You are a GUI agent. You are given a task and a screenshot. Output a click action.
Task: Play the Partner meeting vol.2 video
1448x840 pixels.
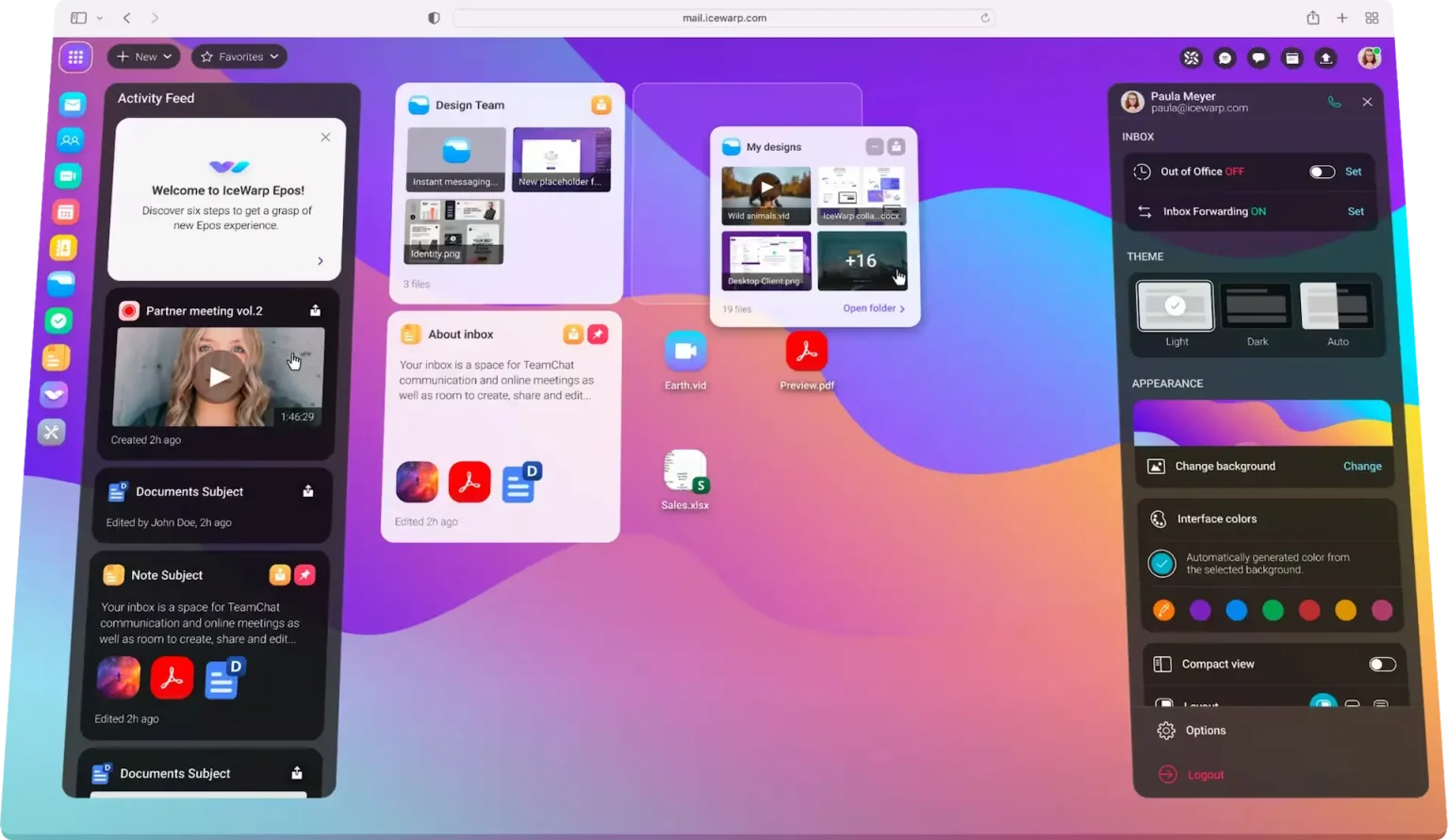pos(219,377)
